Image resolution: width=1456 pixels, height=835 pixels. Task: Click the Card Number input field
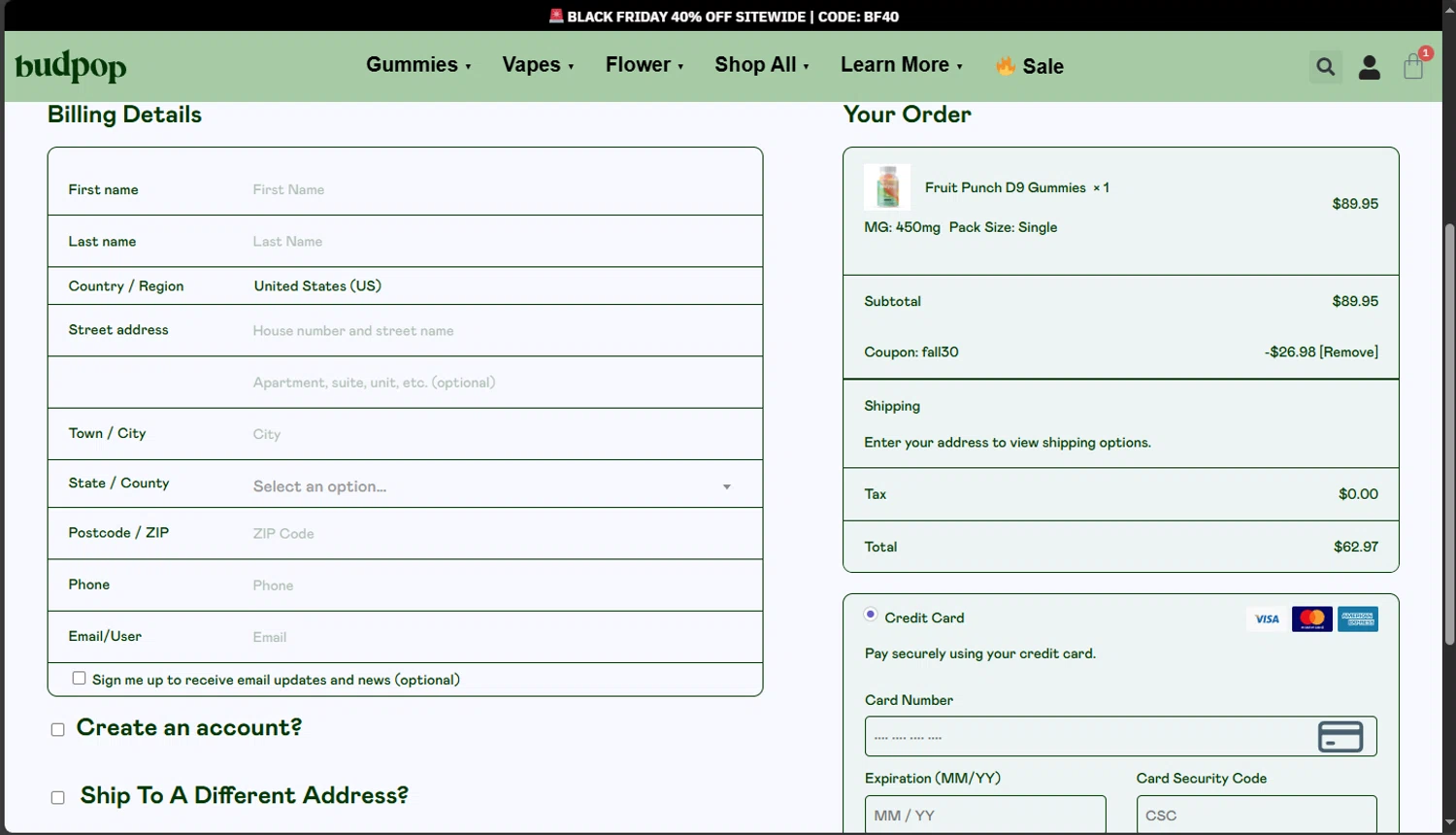tap(1120, 737)
